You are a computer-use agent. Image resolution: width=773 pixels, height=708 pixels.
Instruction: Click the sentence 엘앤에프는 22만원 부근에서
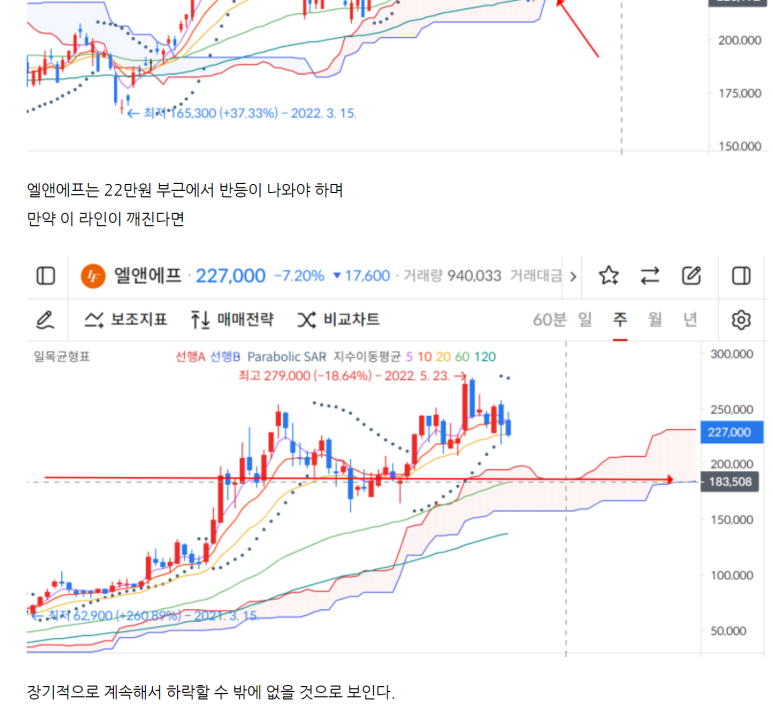(x=185, y=190)
